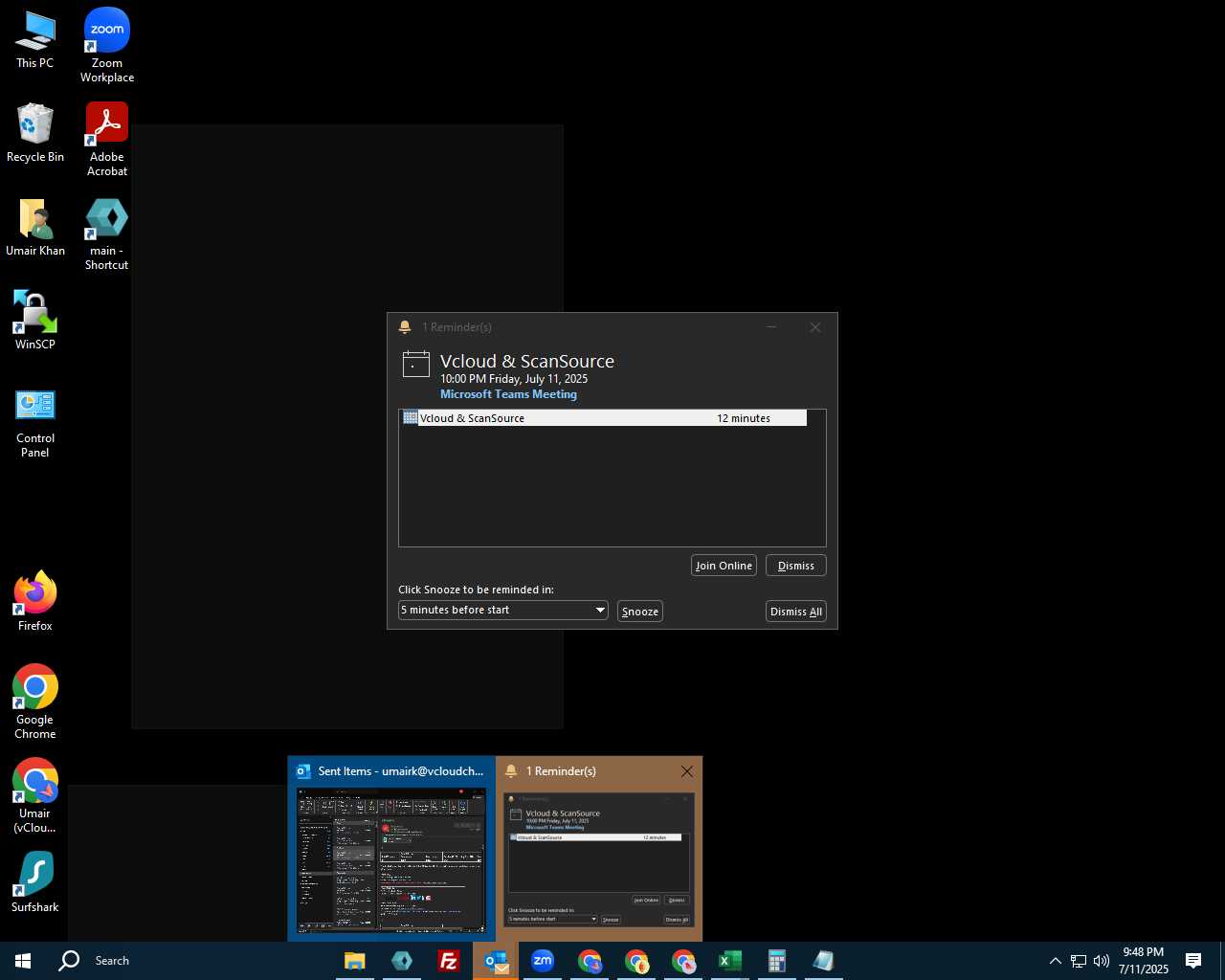Click Join Online button
Viewport: 1225px width, 980px height.
[x=724, y=566]
